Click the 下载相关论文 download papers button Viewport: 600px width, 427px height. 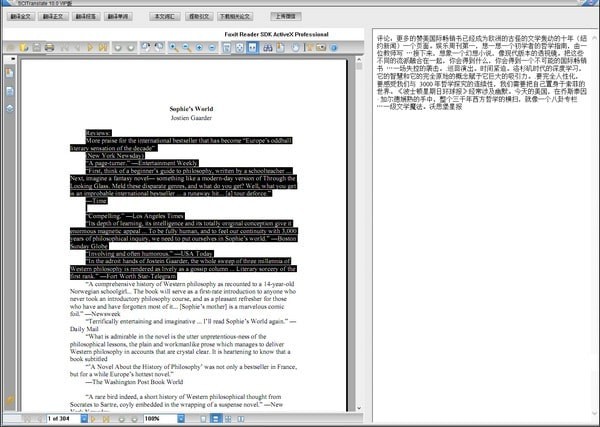click(x=235, y=16)
